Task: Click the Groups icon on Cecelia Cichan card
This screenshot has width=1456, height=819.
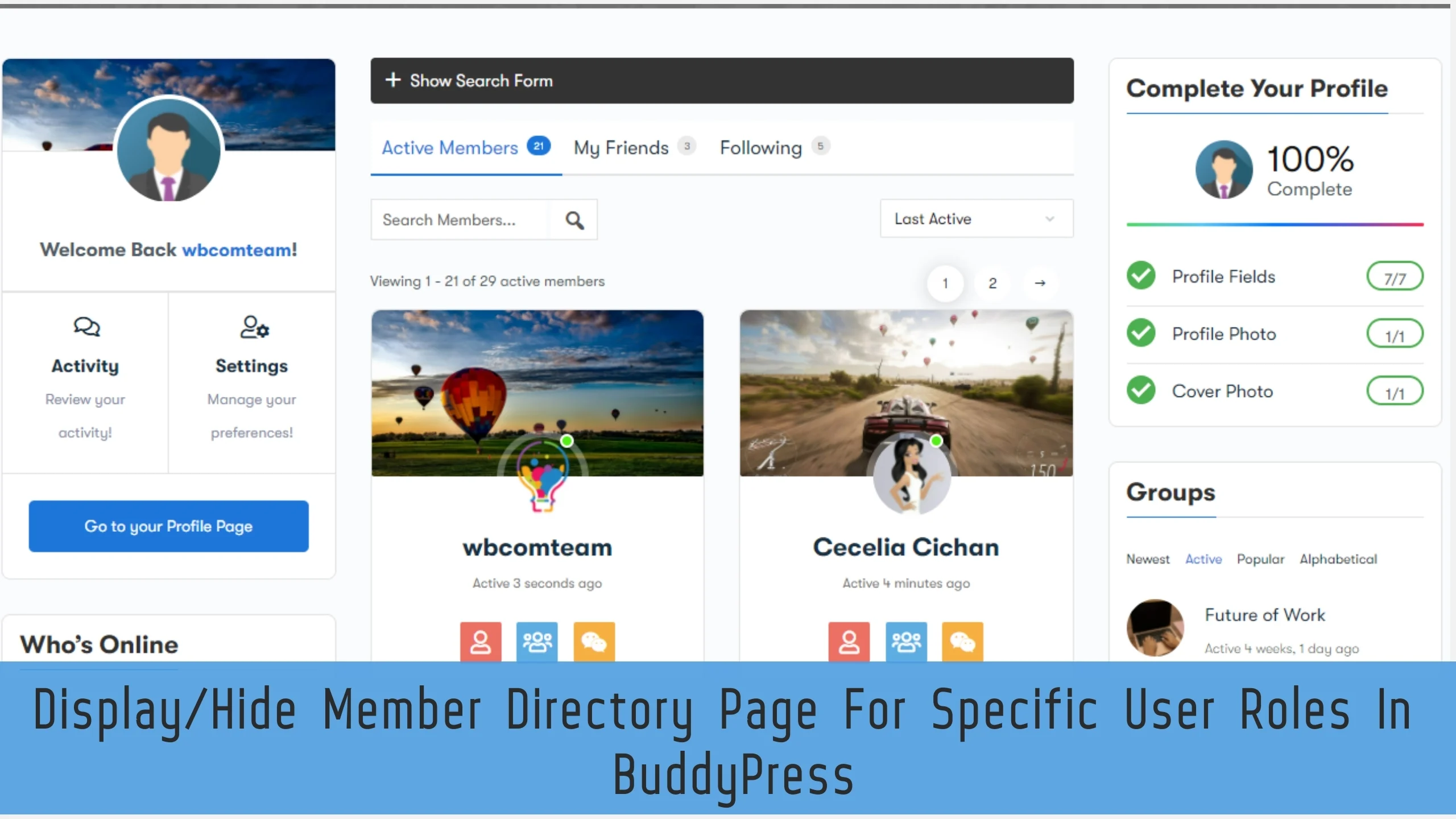Action: click(905, 642)
